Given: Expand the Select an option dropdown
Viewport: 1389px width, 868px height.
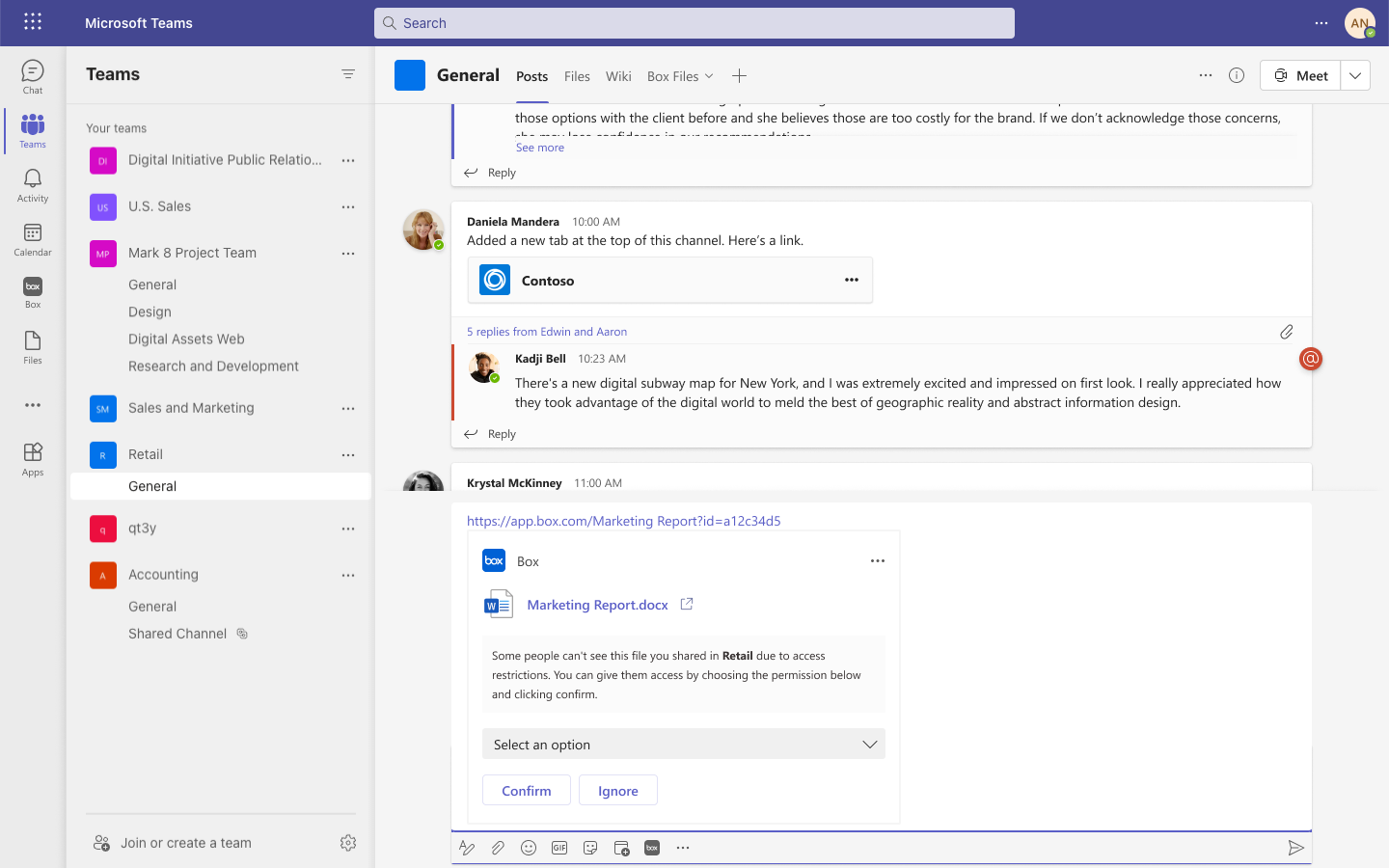Looking at the screenshot, I should pyautogui.click(x=683, y=745).
